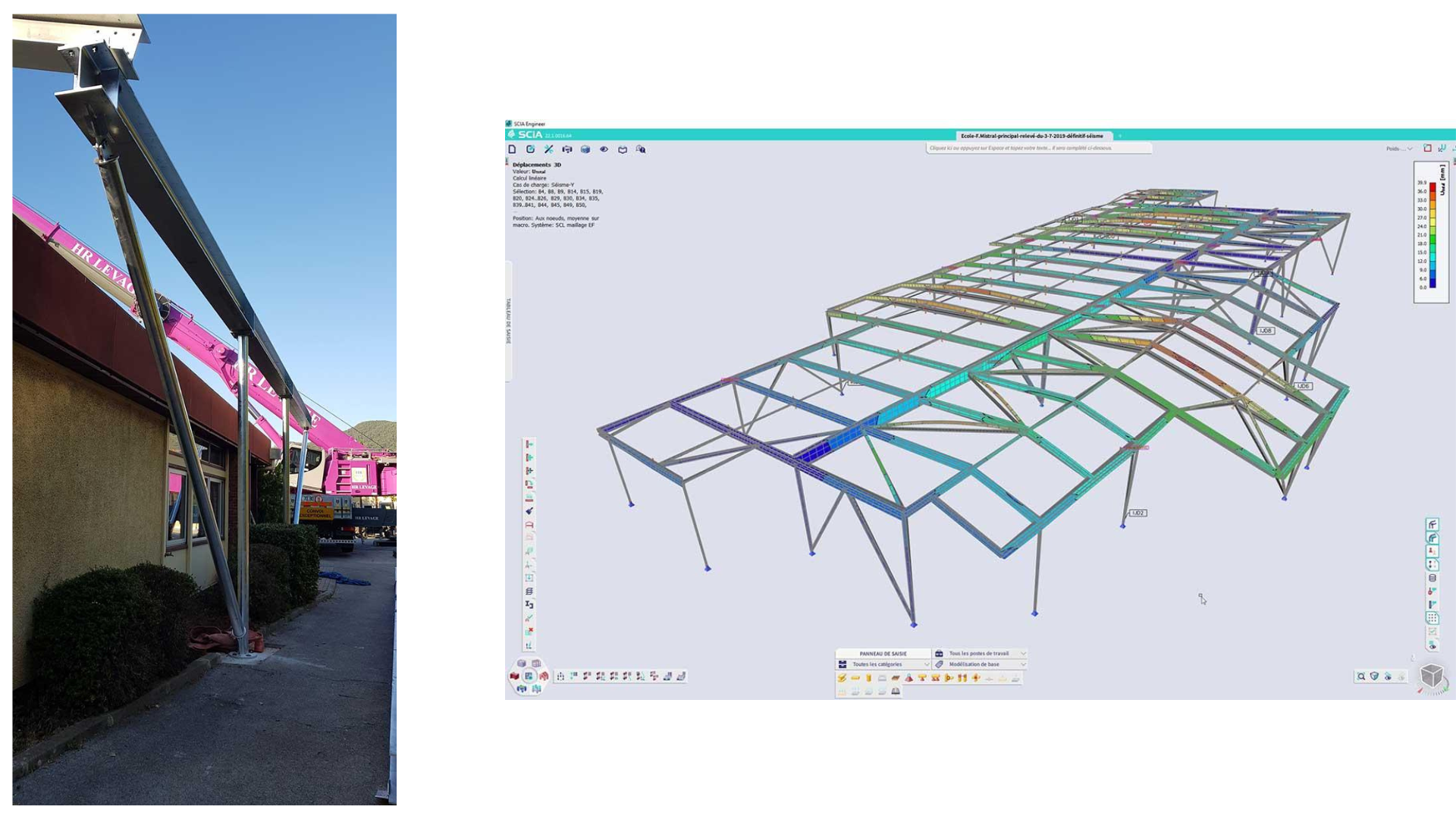The image size is (1456, 819).
Task: Click the search magnifier icon in top toolbar
Action: [x=641, y=149]
